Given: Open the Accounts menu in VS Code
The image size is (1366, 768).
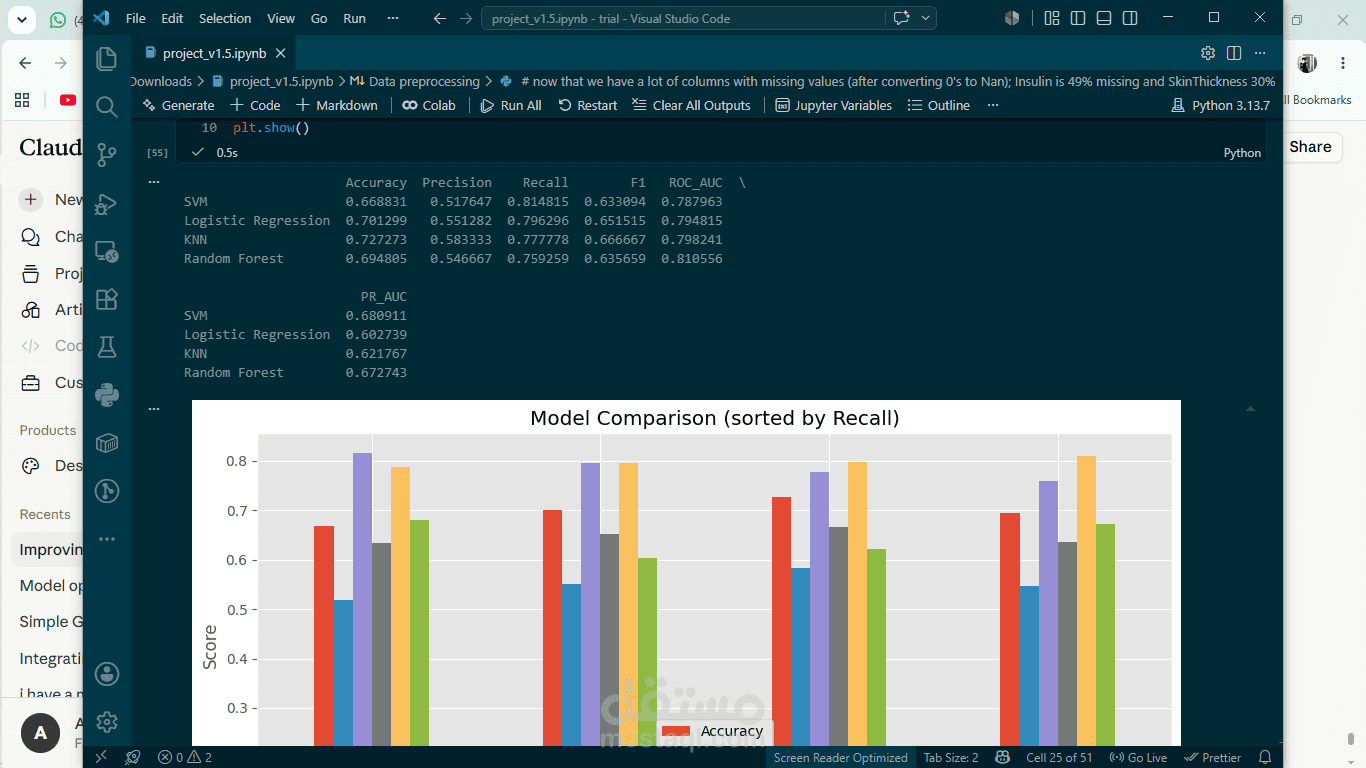Looking at the screenshot, I should (107, 674).
